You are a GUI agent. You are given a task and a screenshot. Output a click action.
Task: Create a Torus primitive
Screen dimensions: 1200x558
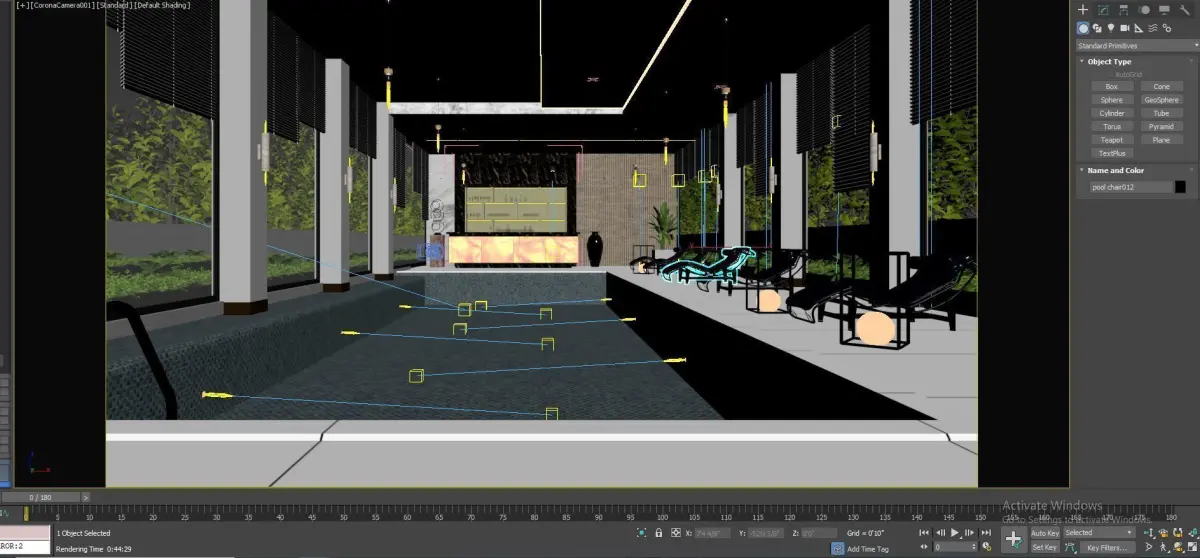point(1112,127)
